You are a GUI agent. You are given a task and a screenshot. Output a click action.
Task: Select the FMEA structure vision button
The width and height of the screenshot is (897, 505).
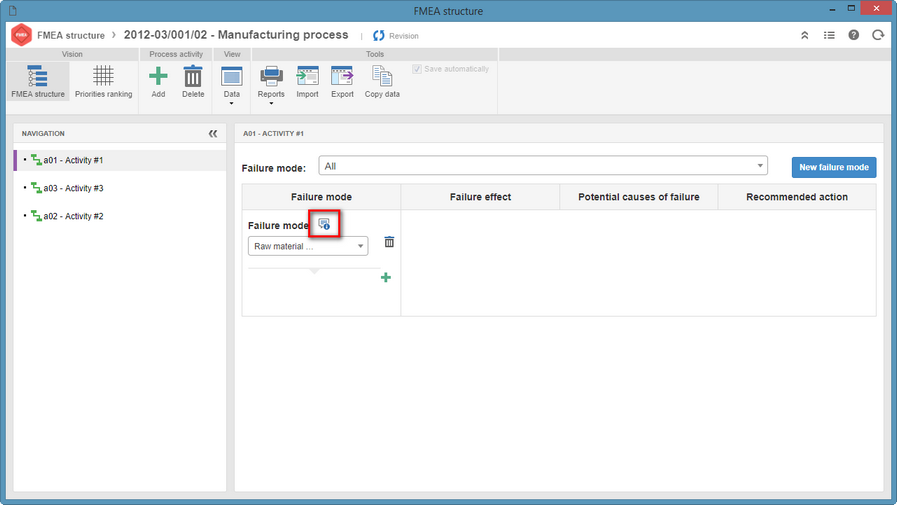(x=38, y=81)
